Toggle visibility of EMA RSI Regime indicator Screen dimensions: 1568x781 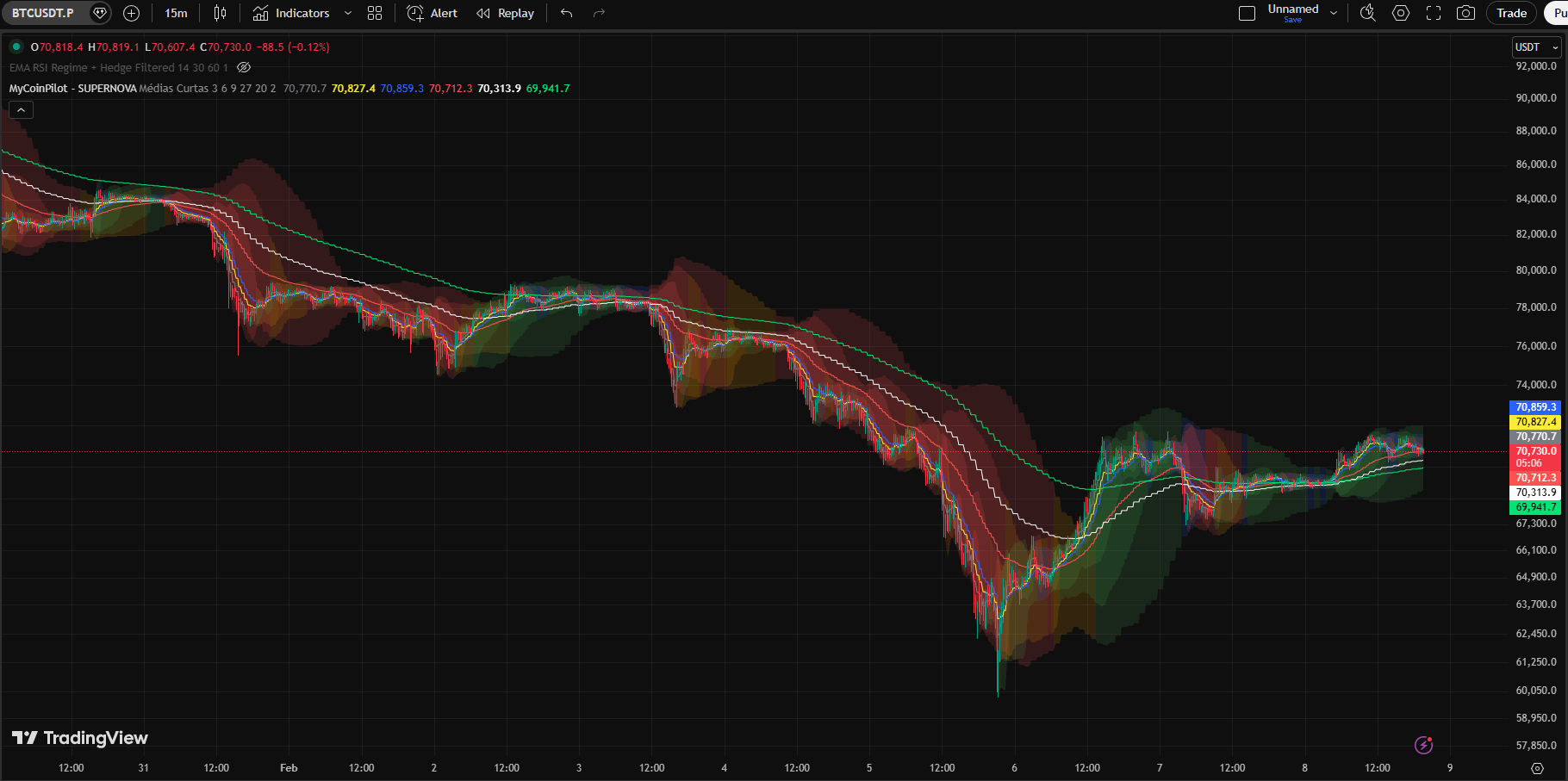(244, 67)
